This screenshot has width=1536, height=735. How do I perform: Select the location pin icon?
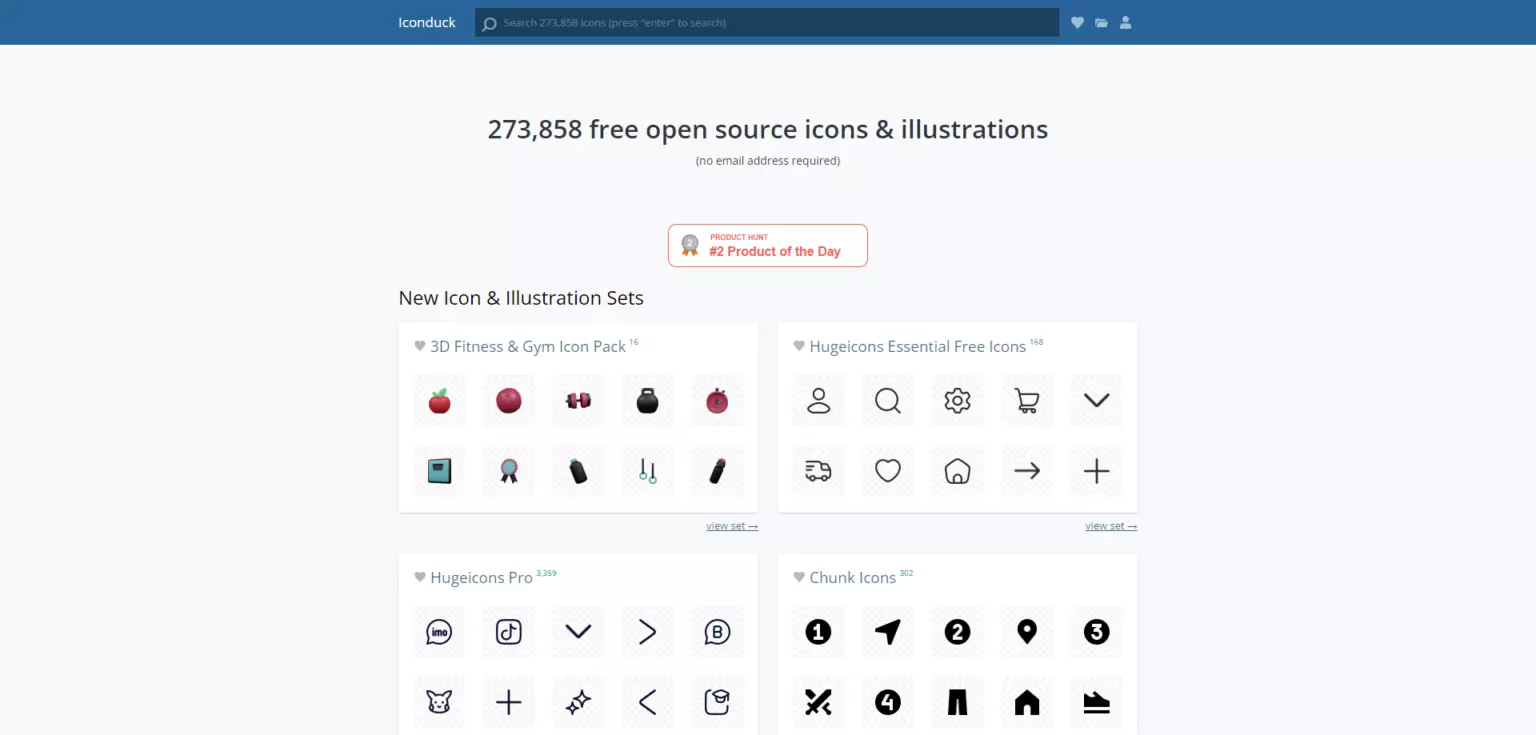pyautogui.click(x=1027, y=632)
